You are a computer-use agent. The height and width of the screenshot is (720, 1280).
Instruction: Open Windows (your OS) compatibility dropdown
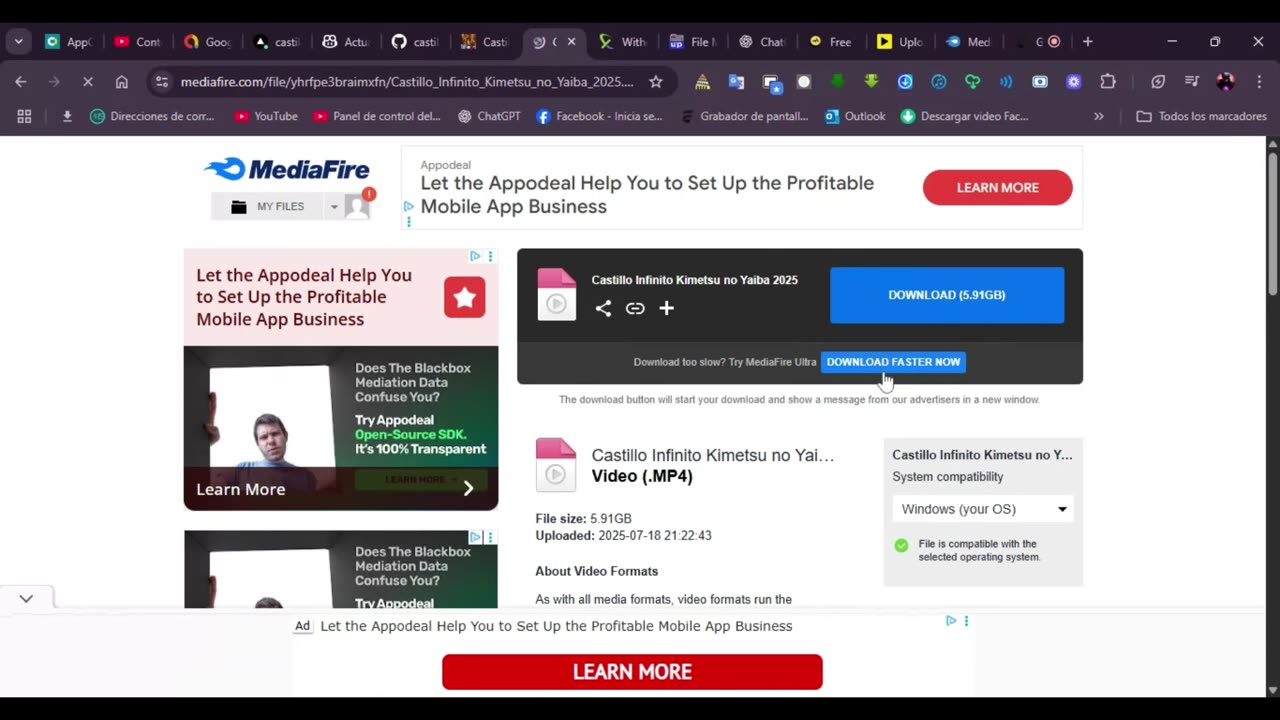tap(983, 509)
